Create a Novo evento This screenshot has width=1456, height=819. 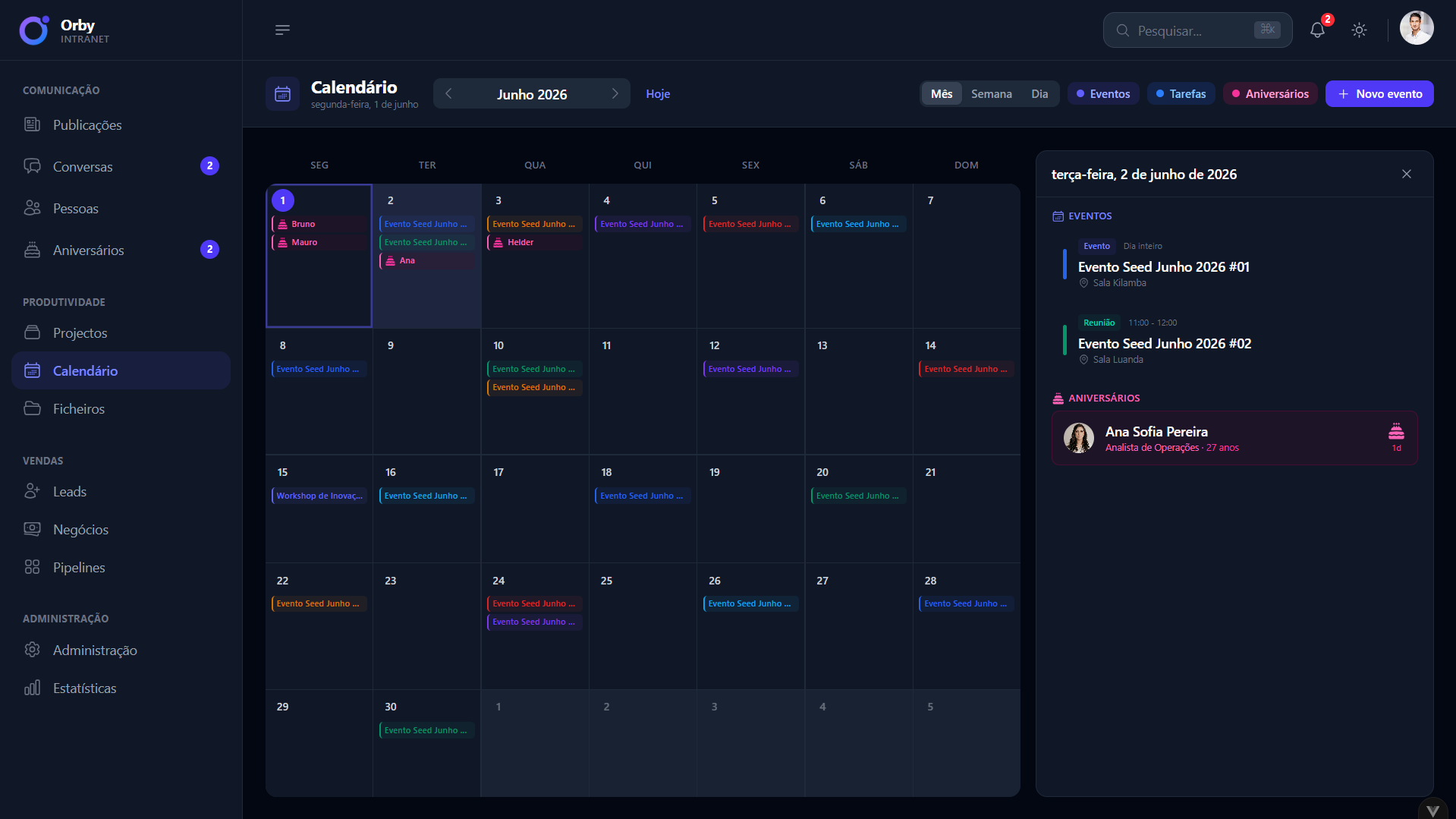click(x=1379, y=94)
